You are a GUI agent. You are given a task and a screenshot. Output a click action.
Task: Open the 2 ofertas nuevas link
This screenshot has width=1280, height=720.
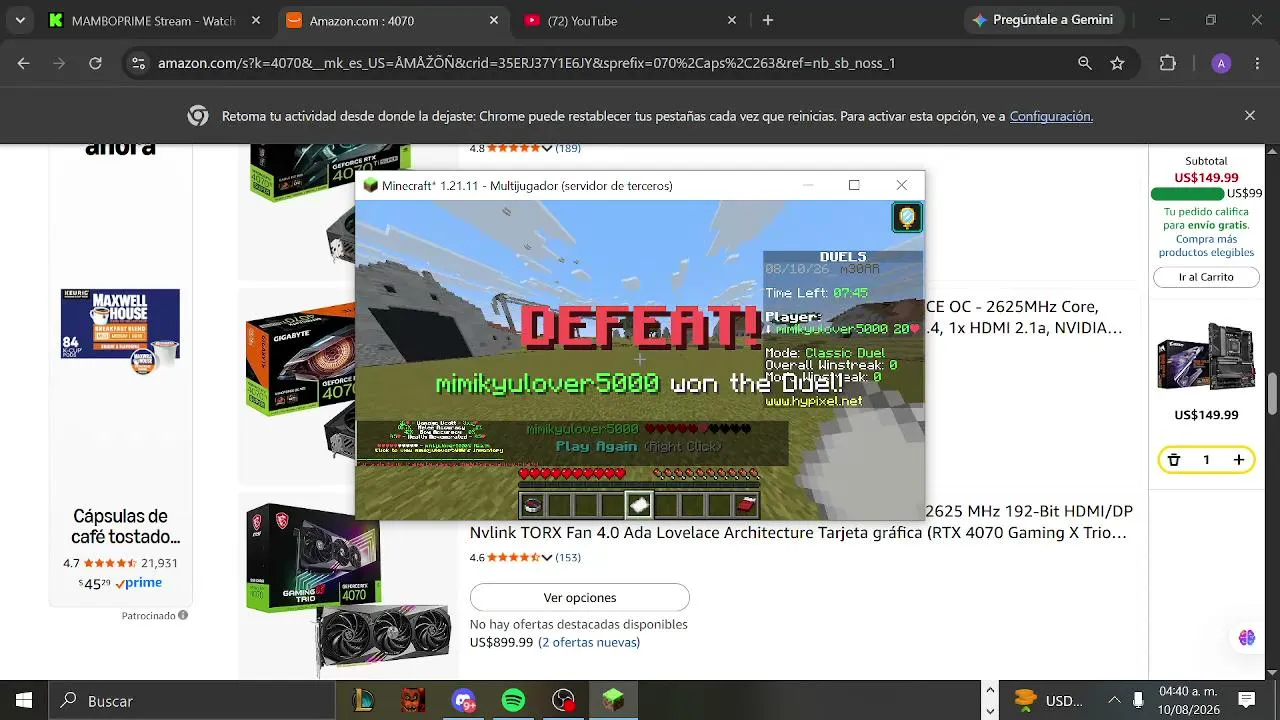[589, 642]
